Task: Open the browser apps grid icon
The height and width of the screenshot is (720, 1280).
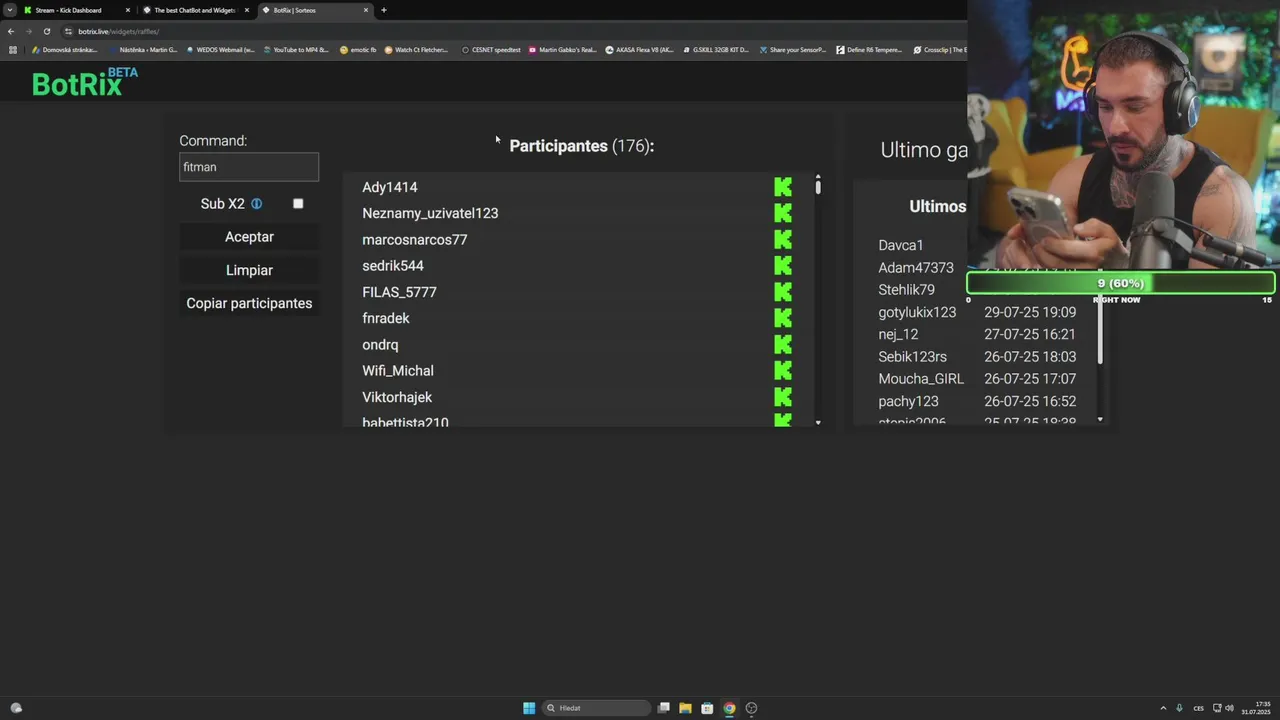Action: coord(13,50)
